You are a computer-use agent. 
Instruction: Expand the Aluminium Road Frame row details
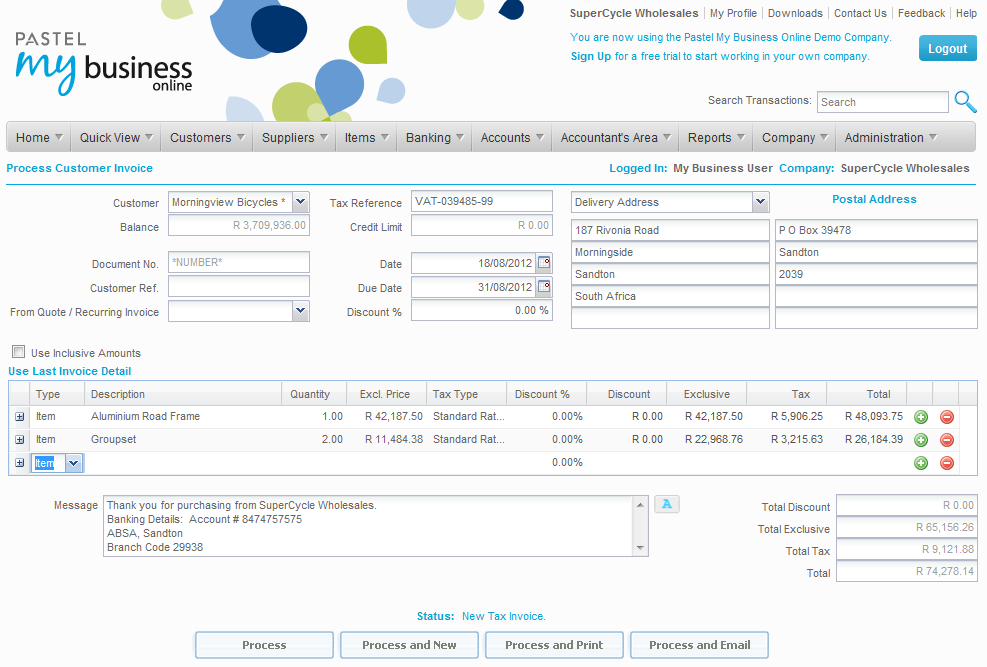(x=19, y=417)
